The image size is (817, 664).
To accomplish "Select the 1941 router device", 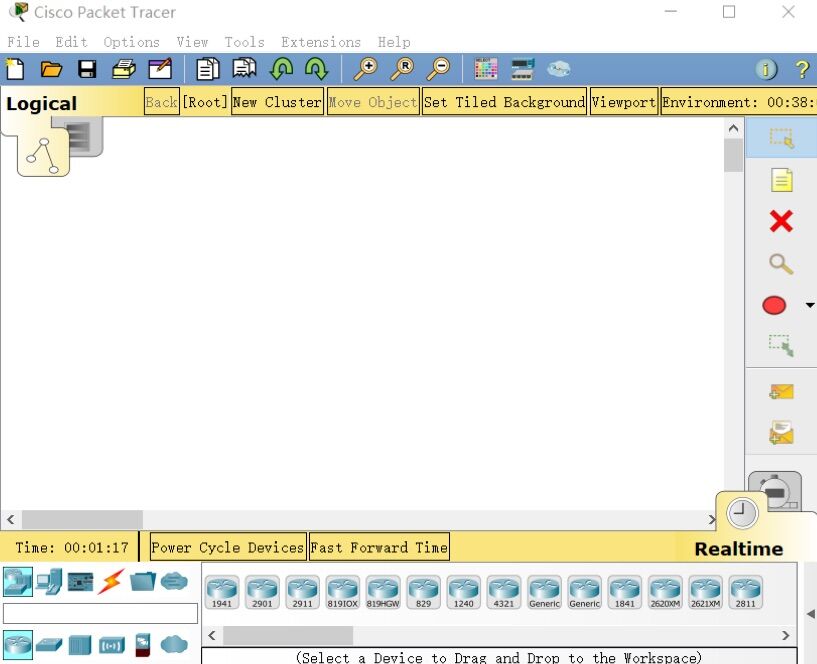I will coord(221,592).
